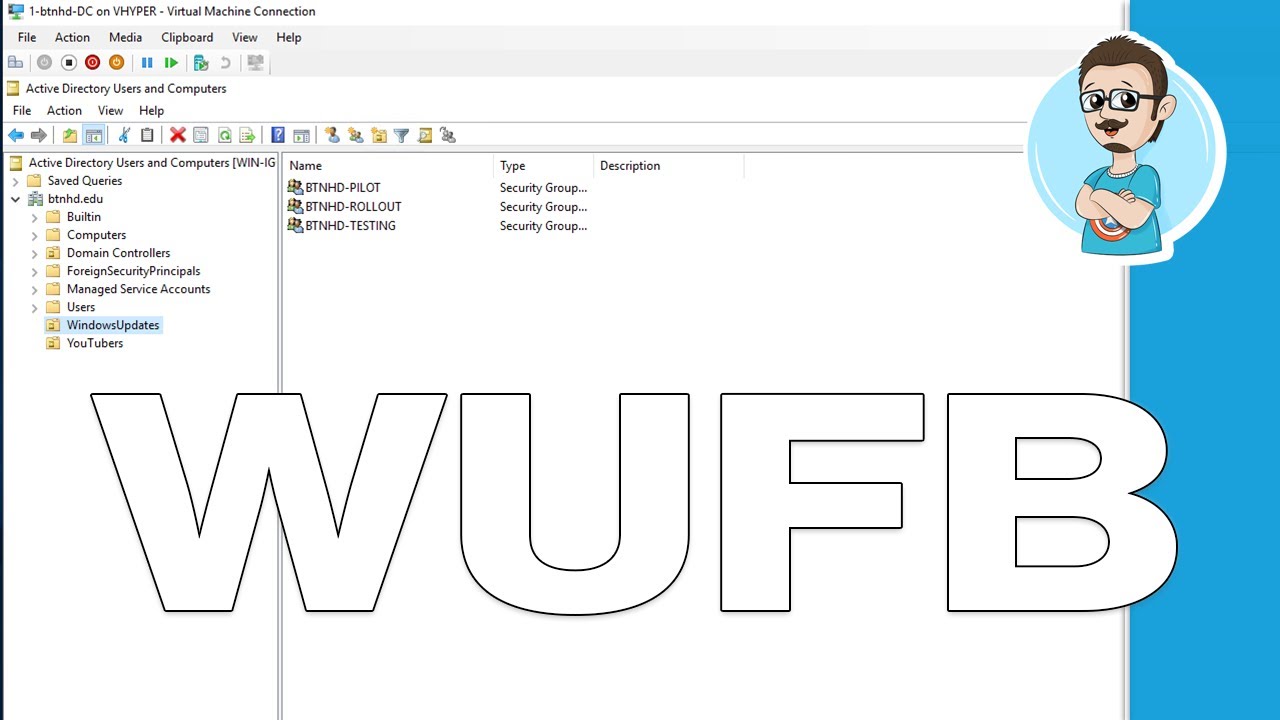Open the ADUC File menu
The width and height of the screenshot is (1280, 720).
[x=22, y=110]
